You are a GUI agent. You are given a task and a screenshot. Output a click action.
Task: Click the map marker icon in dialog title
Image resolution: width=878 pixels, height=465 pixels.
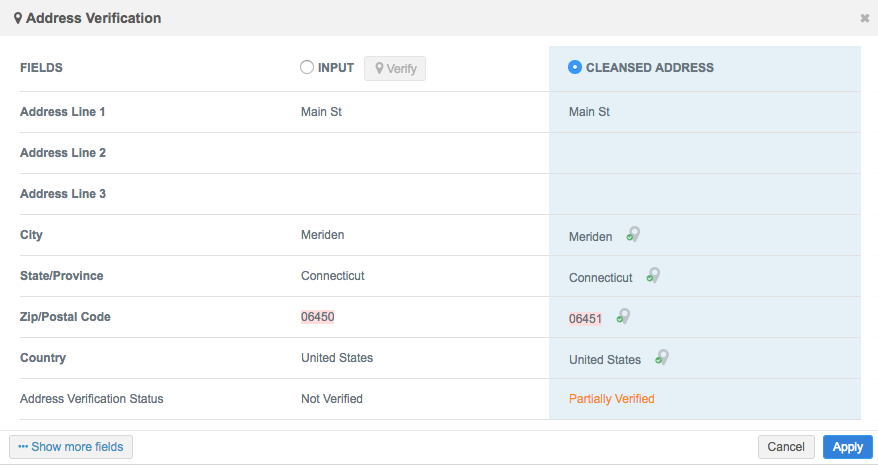pyautogui.click(x=18, y=18)
